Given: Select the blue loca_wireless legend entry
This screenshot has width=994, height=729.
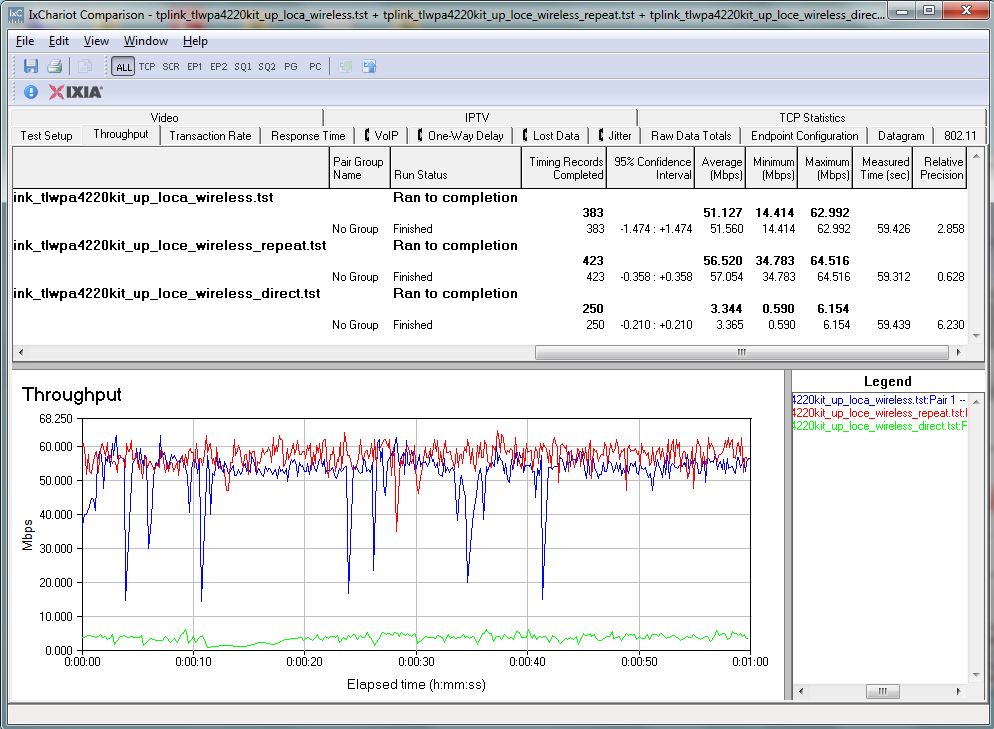Looking at the screenshot, I should tap(879, 400).
